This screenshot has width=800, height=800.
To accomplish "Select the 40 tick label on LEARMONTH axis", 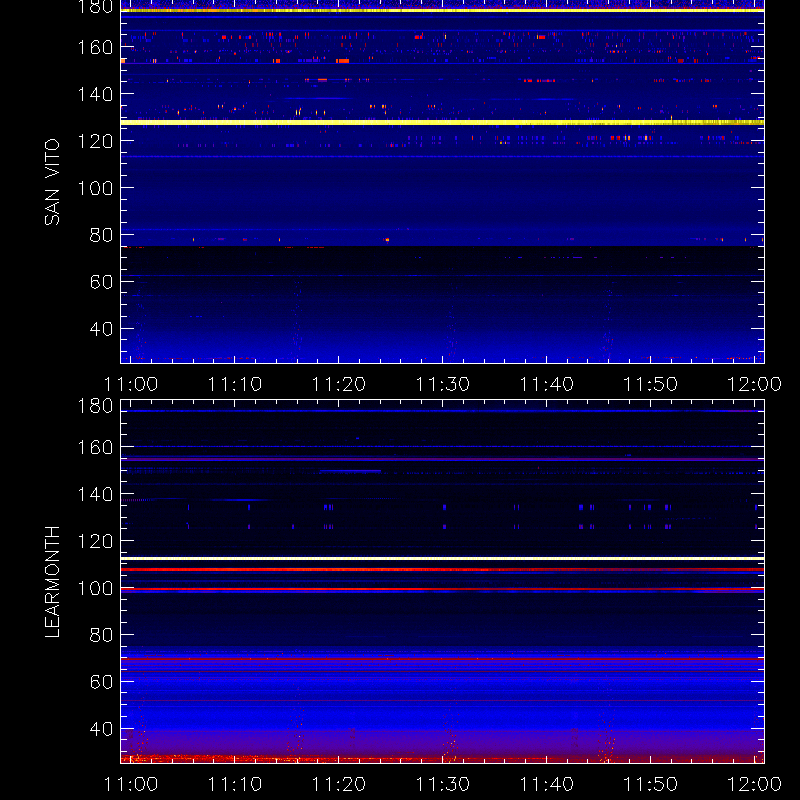I will 101,729.
